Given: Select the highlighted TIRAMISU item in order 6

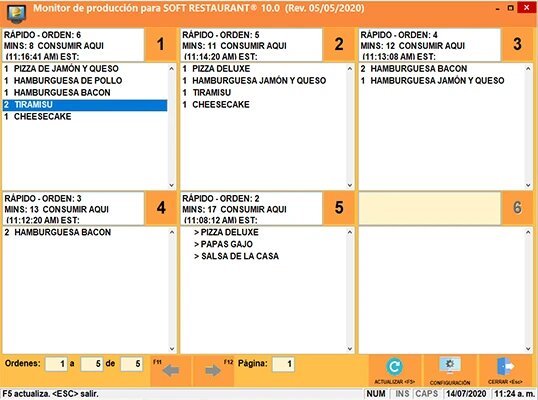Looking at the screenshot, I should point(85,105).
